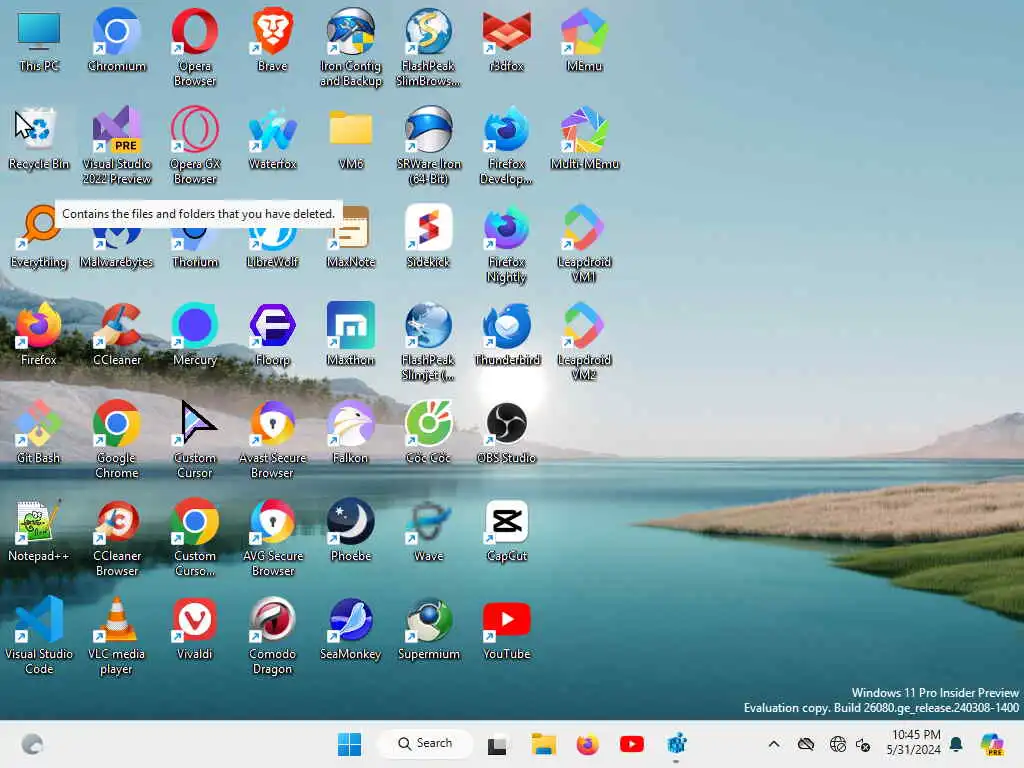Select the Phoebe moon icon
Image resolution: width=1024 pixels, height=768 pixels.
point(351,530)
